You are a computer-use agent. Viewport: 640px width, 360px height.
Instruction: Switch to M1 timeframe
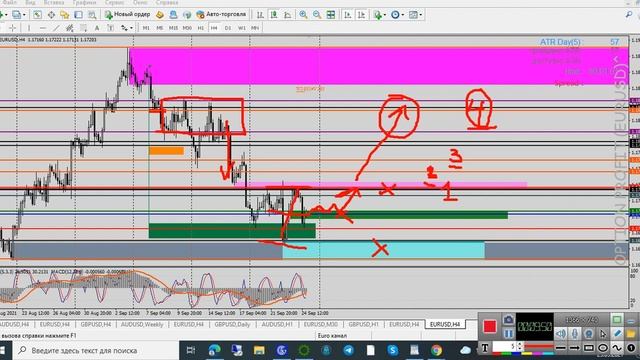click(146, 28)
